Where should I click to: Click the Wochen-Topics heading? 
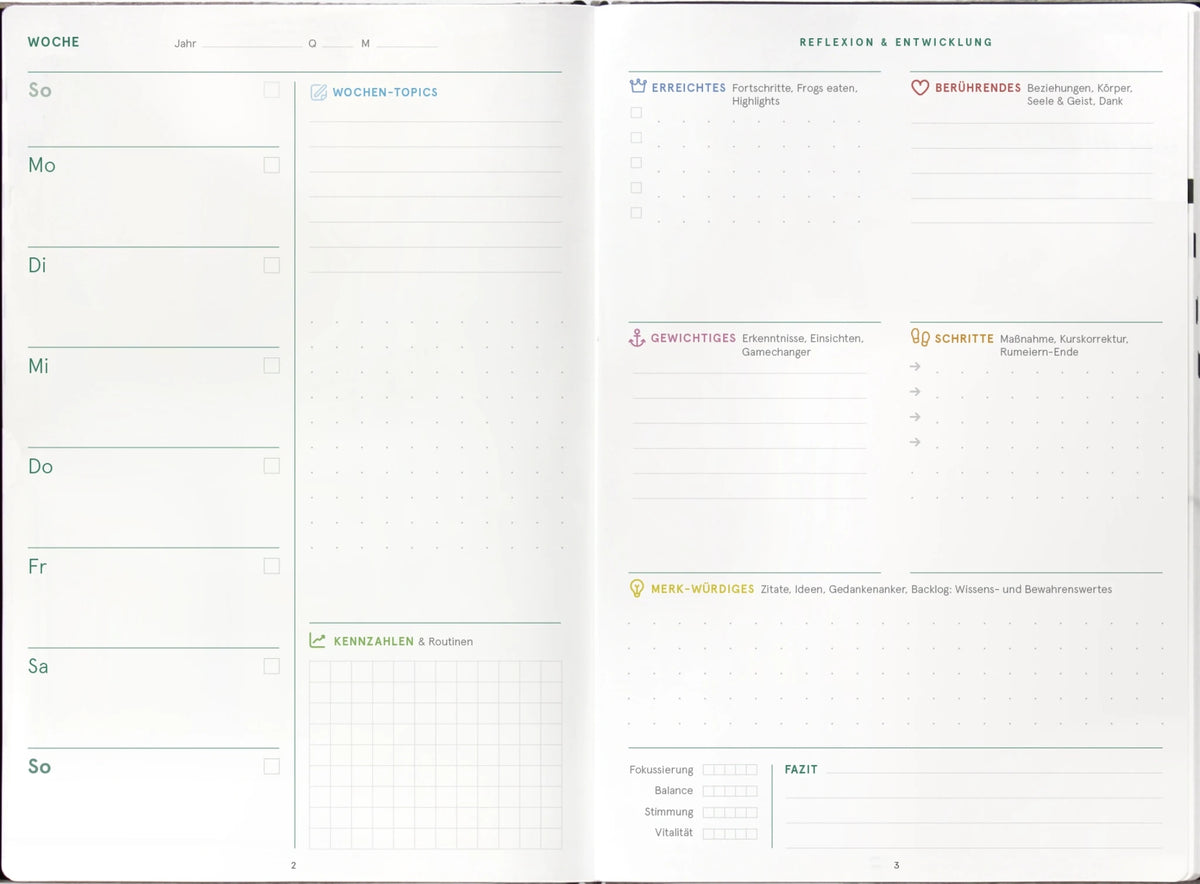point(385,92)
